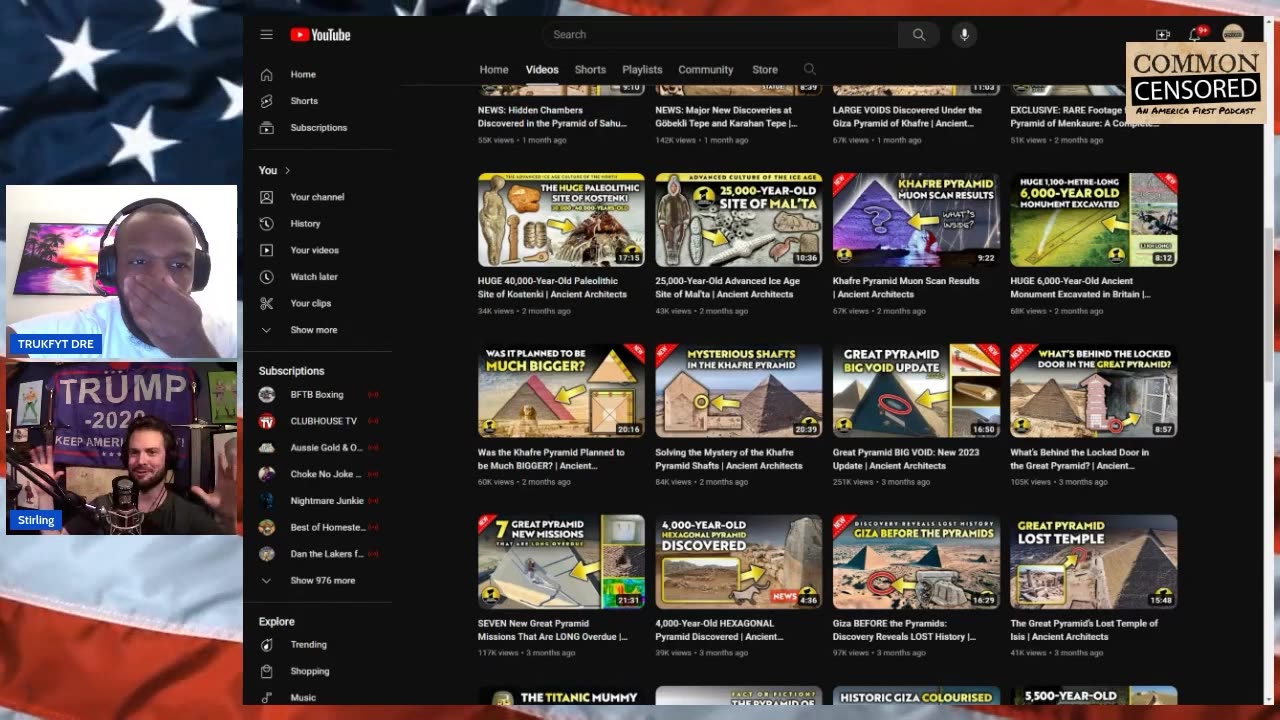
Task: Click the Search input field
Action: (x=720, y=34)
